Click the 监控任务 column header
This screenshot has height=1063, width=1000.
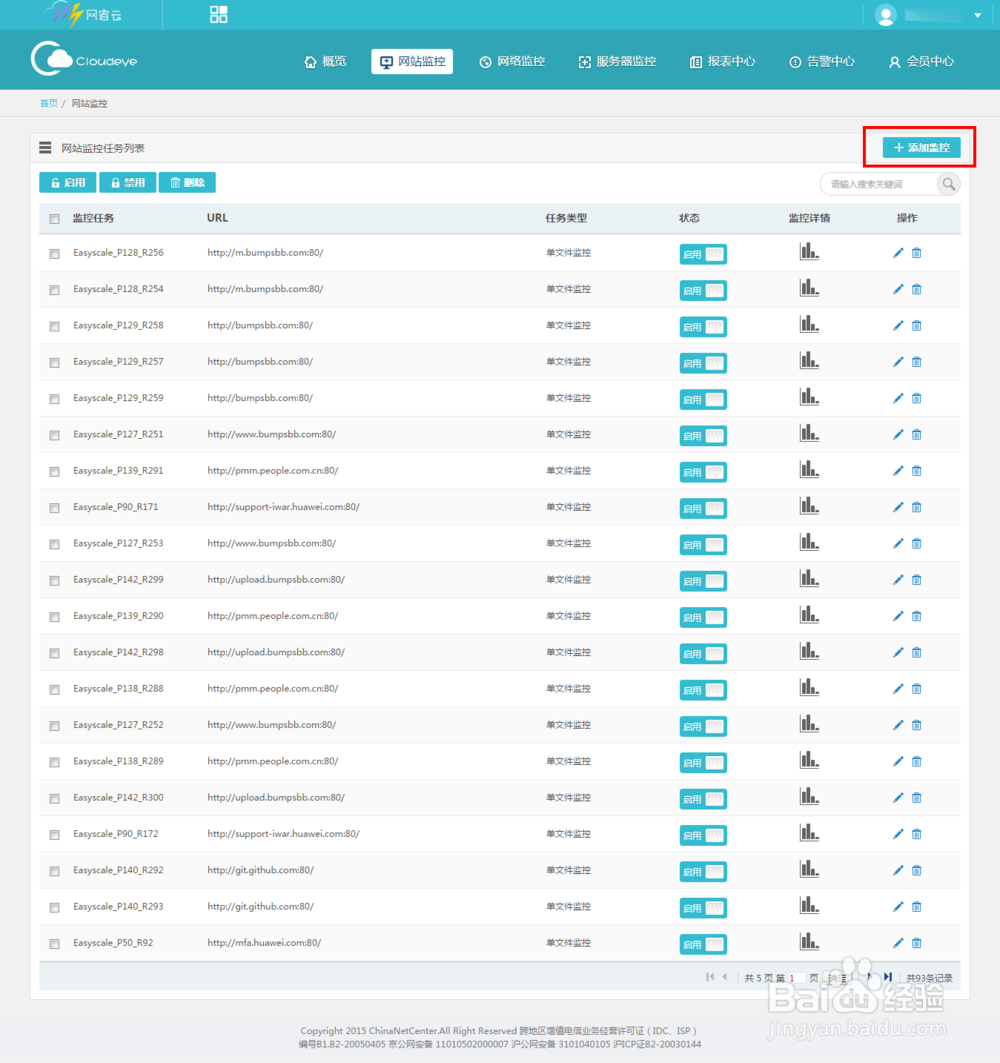click(93, 218)
